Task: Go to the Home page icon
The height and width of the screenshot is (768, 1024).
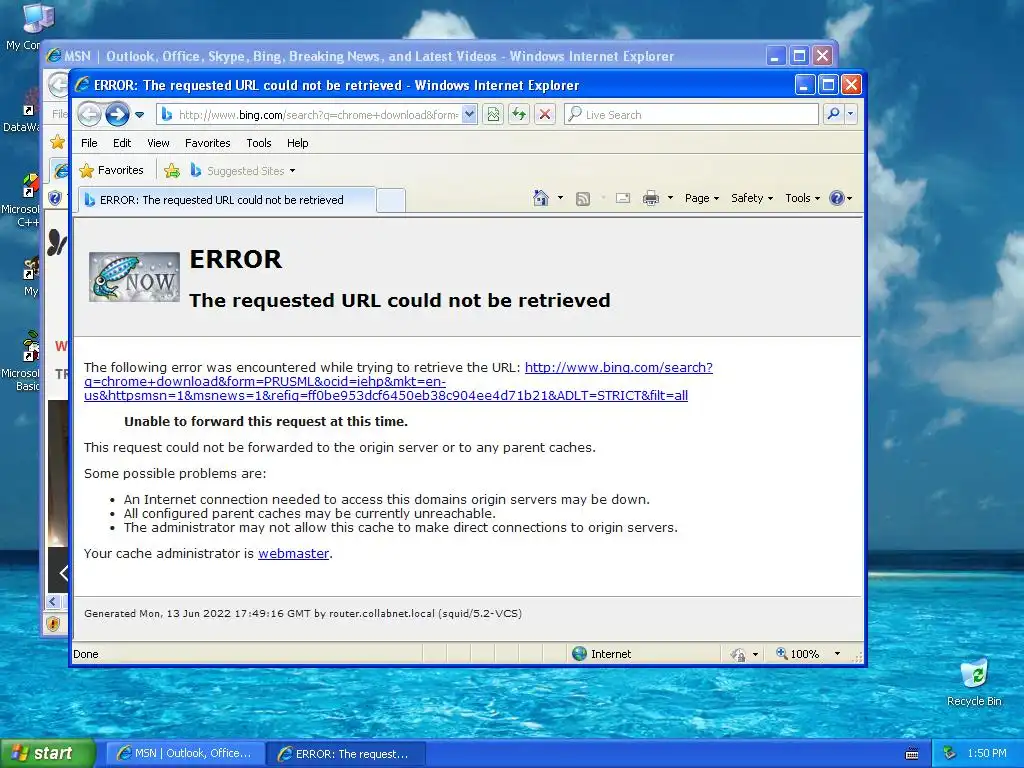Action: [541, 198]
